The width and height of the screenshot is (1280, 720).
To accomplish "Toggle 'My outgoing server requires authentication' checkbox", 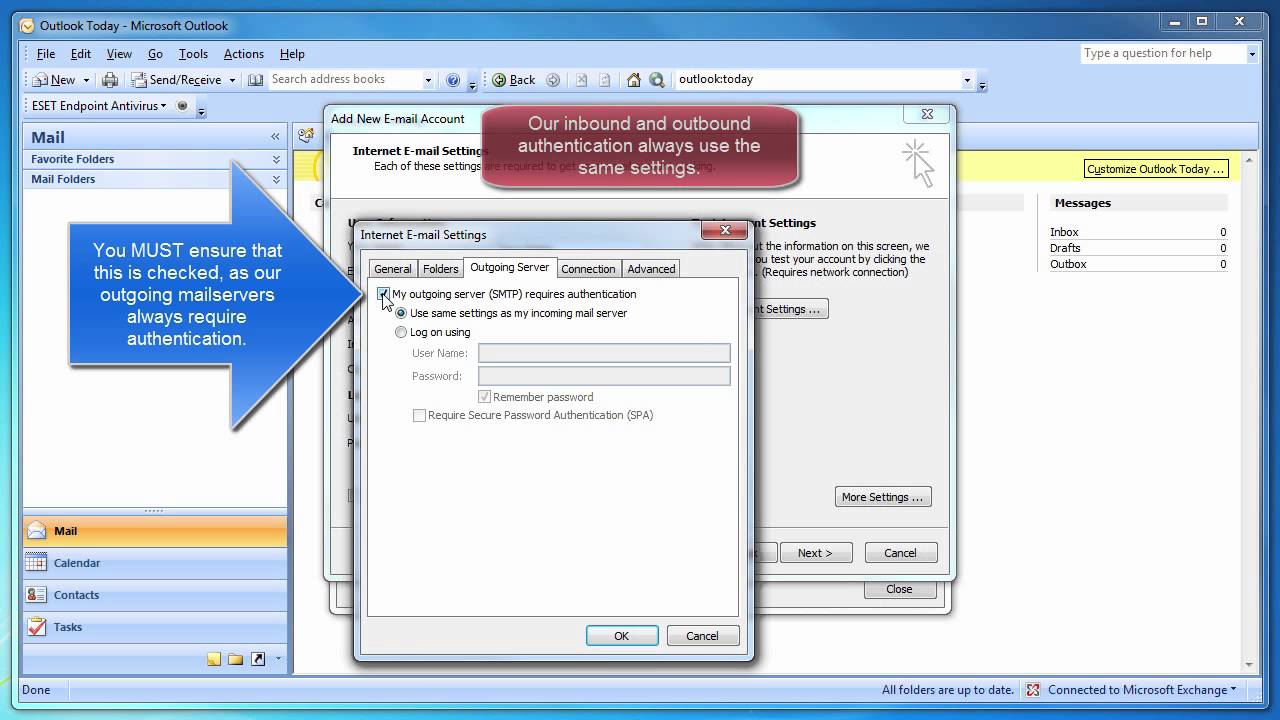I will pos(384,294).
